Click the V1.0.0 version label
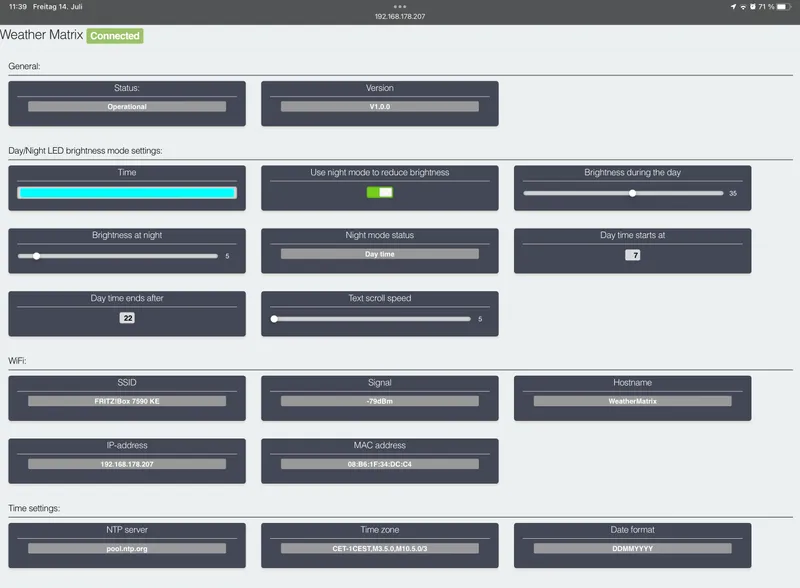 [380, 107]
